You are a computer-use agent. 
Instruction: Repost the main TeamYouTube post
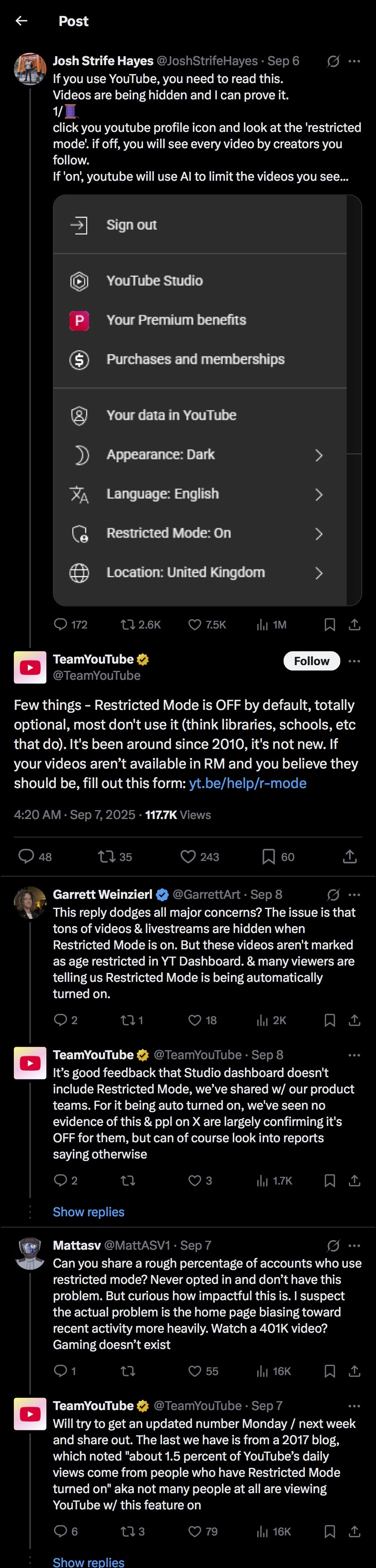(107, 856)
